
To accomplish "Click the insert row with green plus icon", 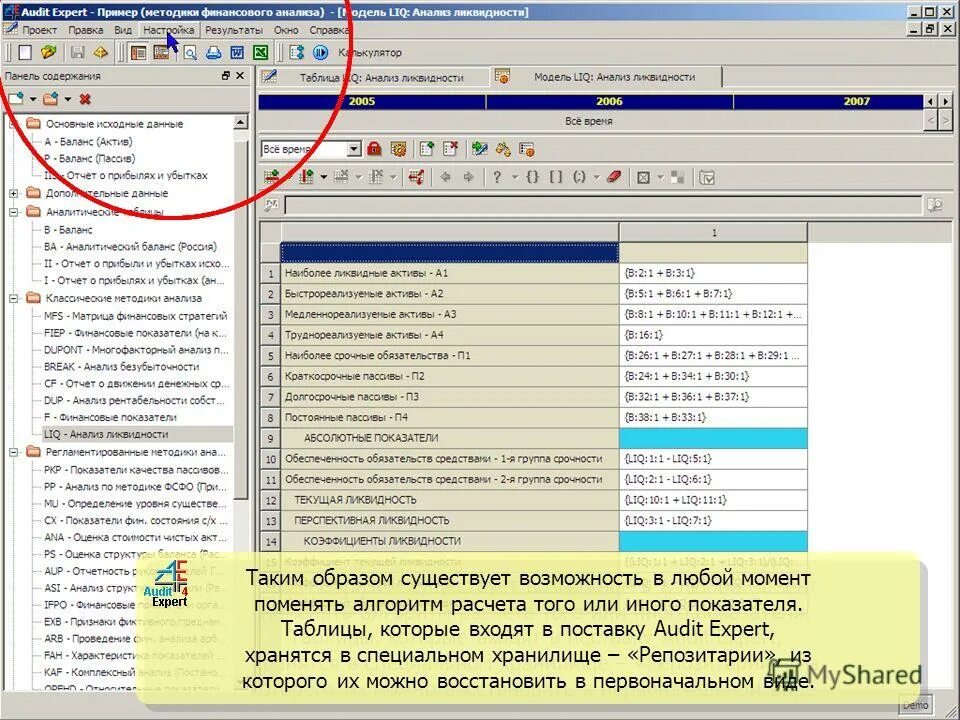I will [x=272, y=178].
